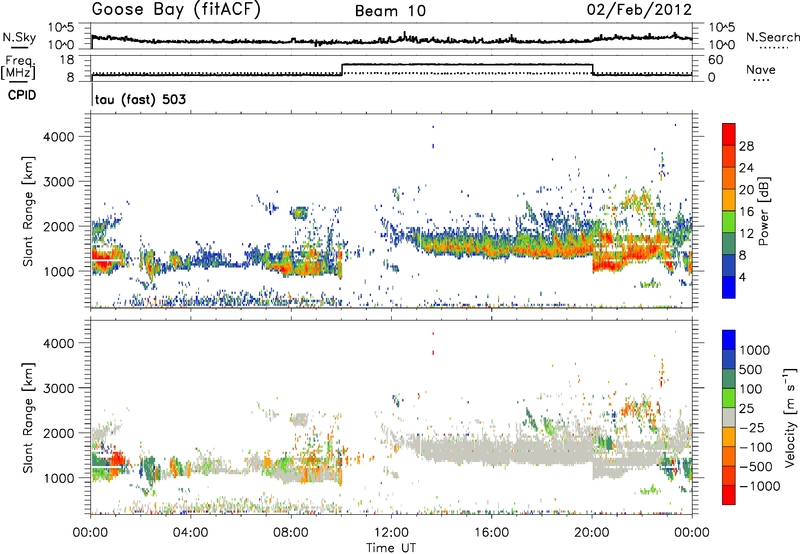Click the 'N.Sky' legend label
The image size is (800, 554).
(19, 37)
